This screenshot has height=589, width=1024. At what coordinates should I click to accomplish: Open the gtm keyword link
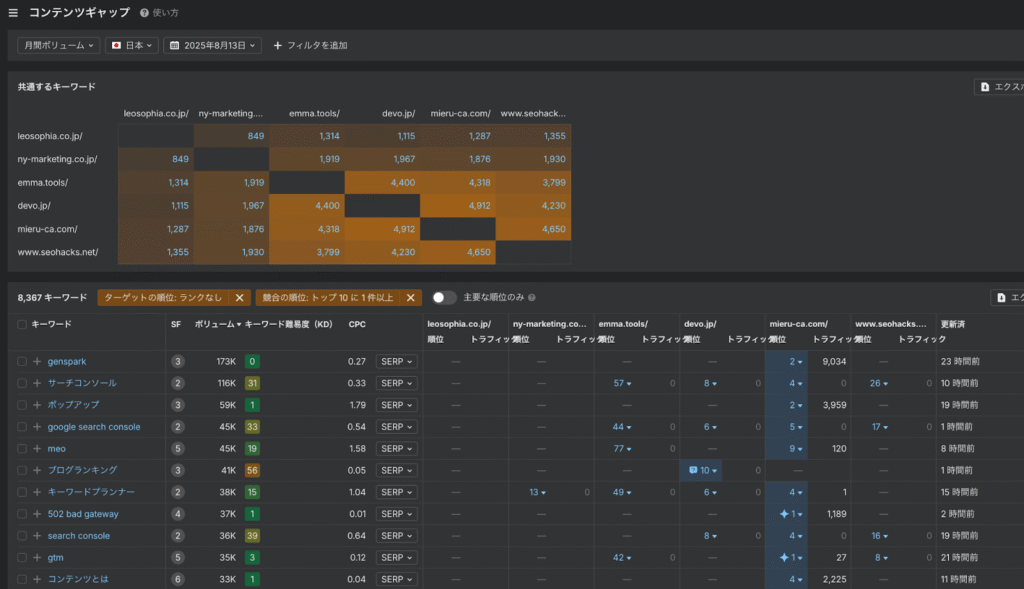click(56, 558)
